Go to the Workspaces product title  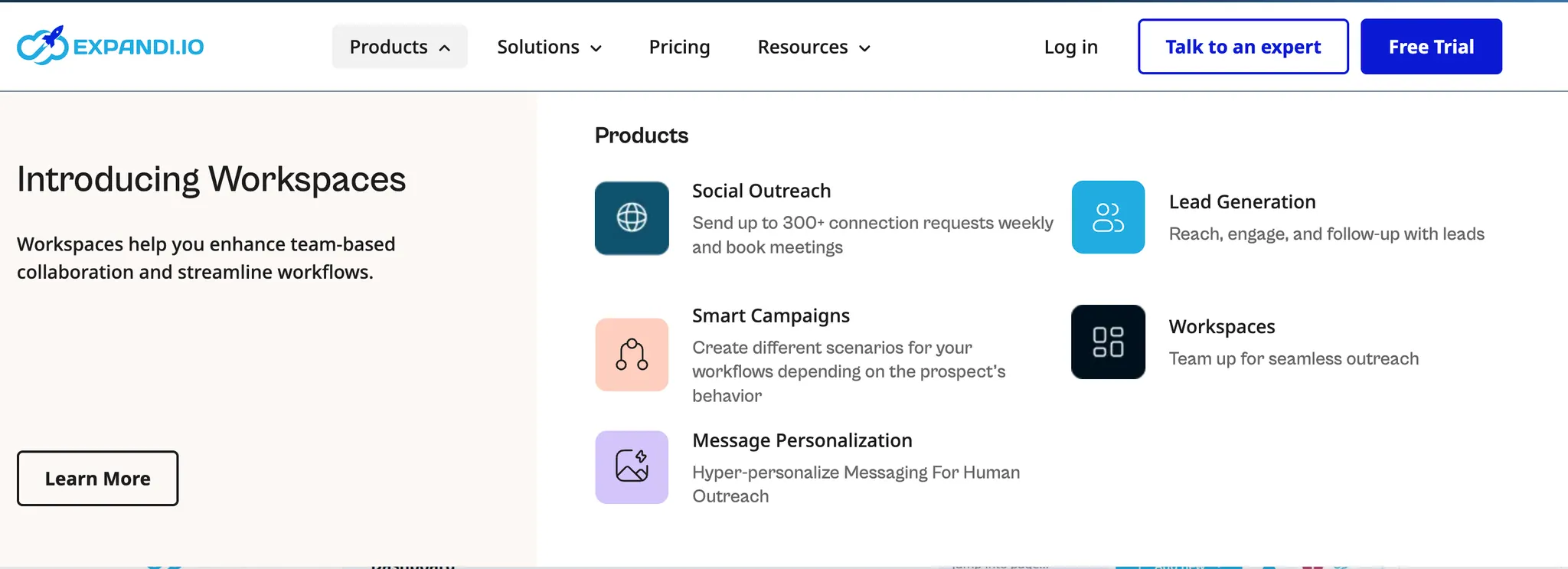[x=1221, y=326]
